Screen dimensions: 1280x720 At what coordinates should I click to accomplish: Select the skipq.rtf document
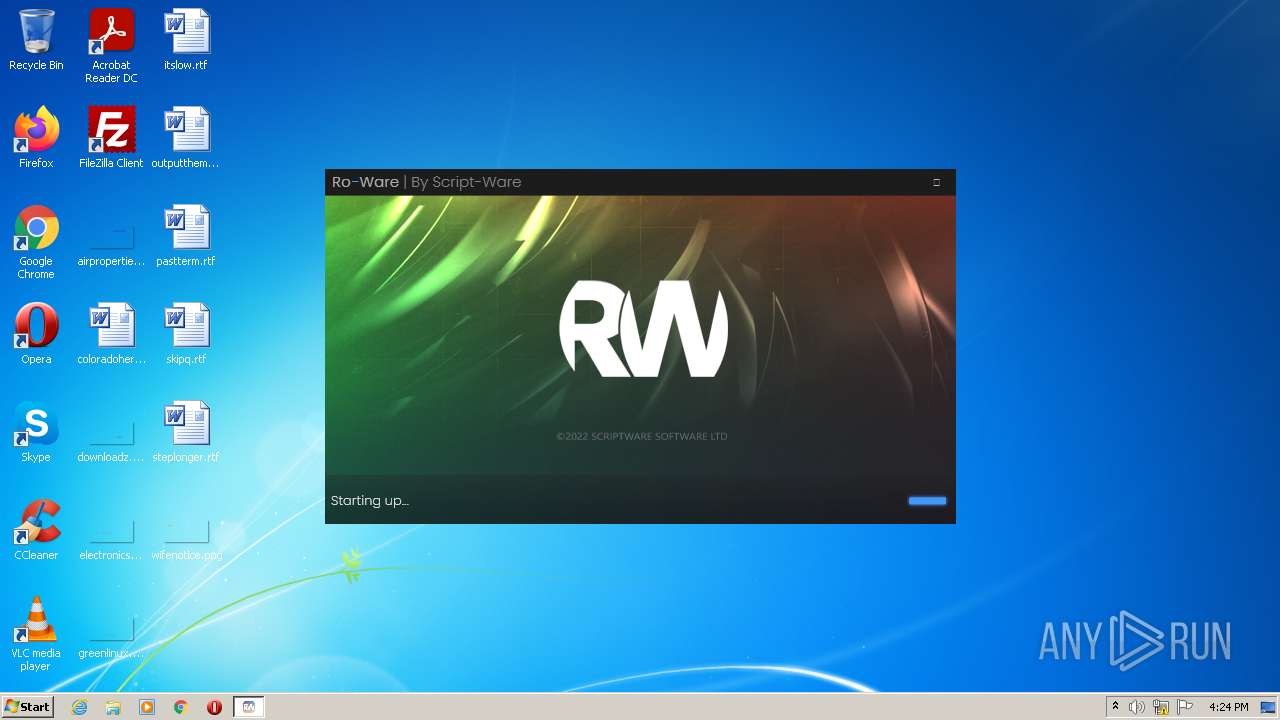coord(186,334)
